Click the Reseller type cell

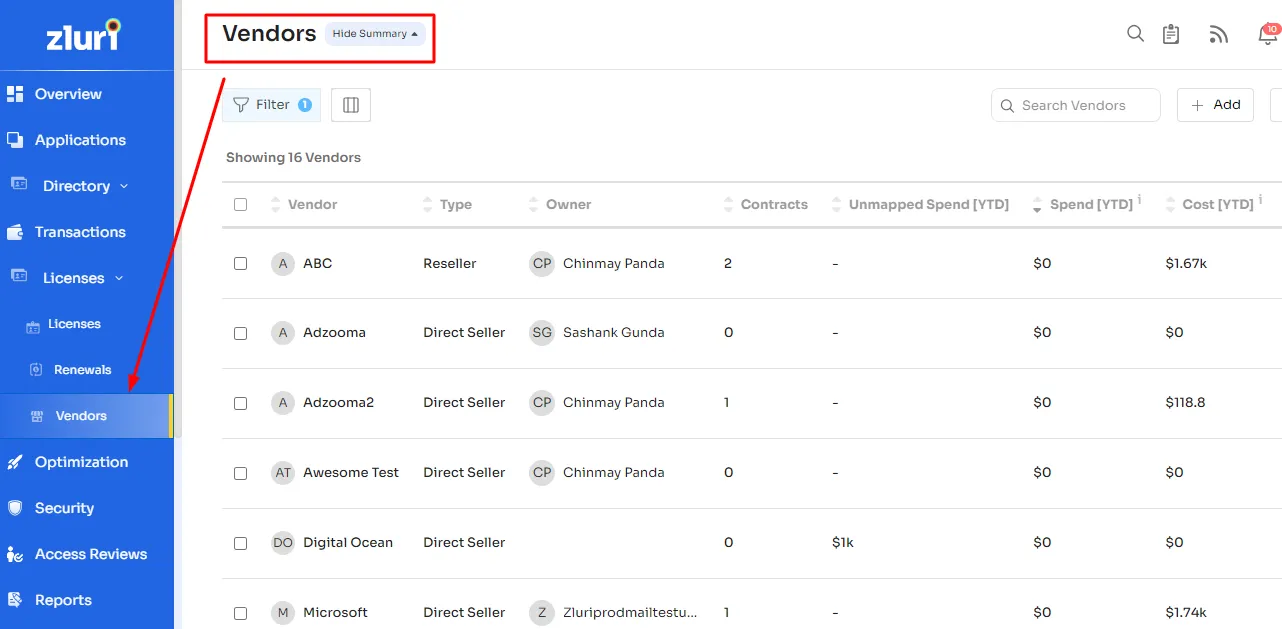450,263
